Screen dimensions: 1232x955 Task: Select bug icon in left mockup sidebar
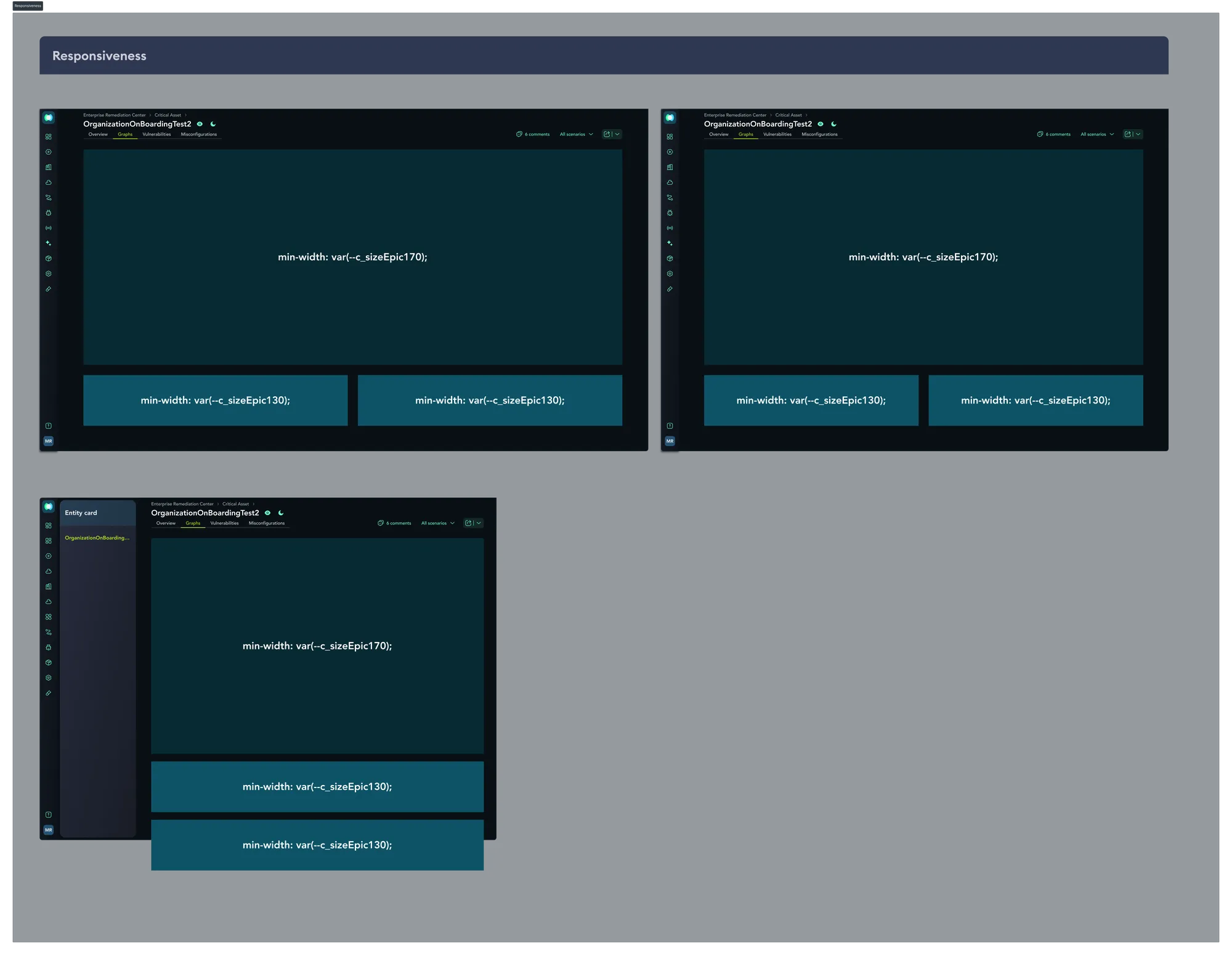pos(49,213)
